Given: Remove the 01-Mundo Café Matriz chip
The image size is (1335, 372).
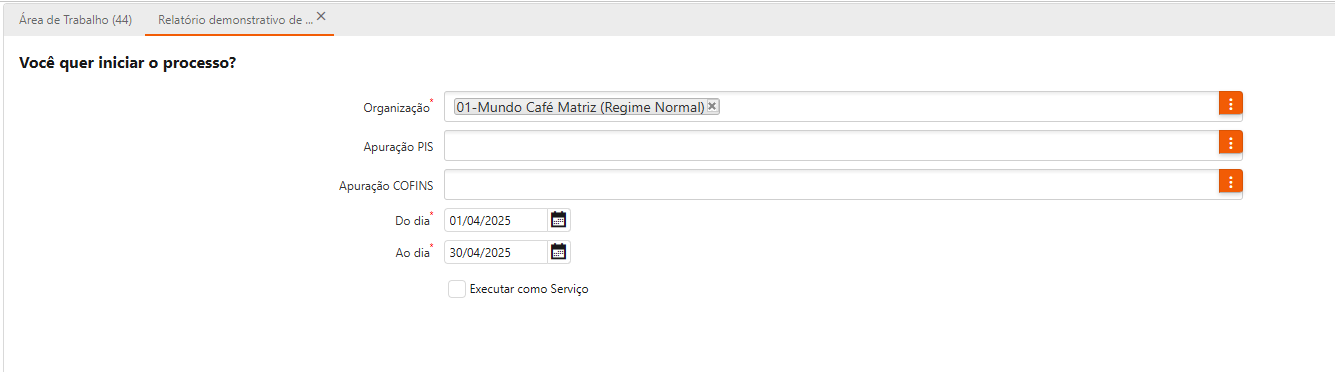Looking at the screenshot, I should point(712,106).
